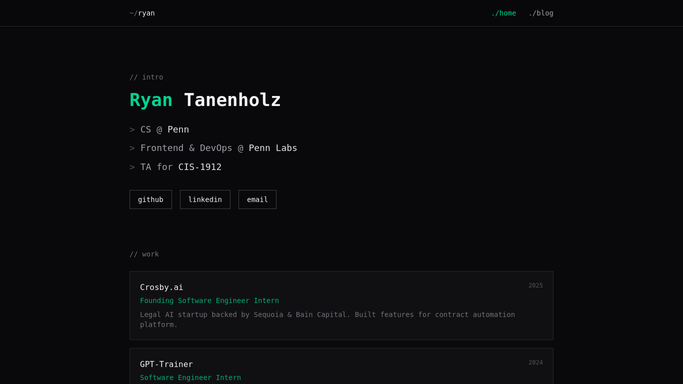This screenshot has width=683, height=384.
Task: Click the Ryan Tanenholz heading
Action: [x=205, y=100]
